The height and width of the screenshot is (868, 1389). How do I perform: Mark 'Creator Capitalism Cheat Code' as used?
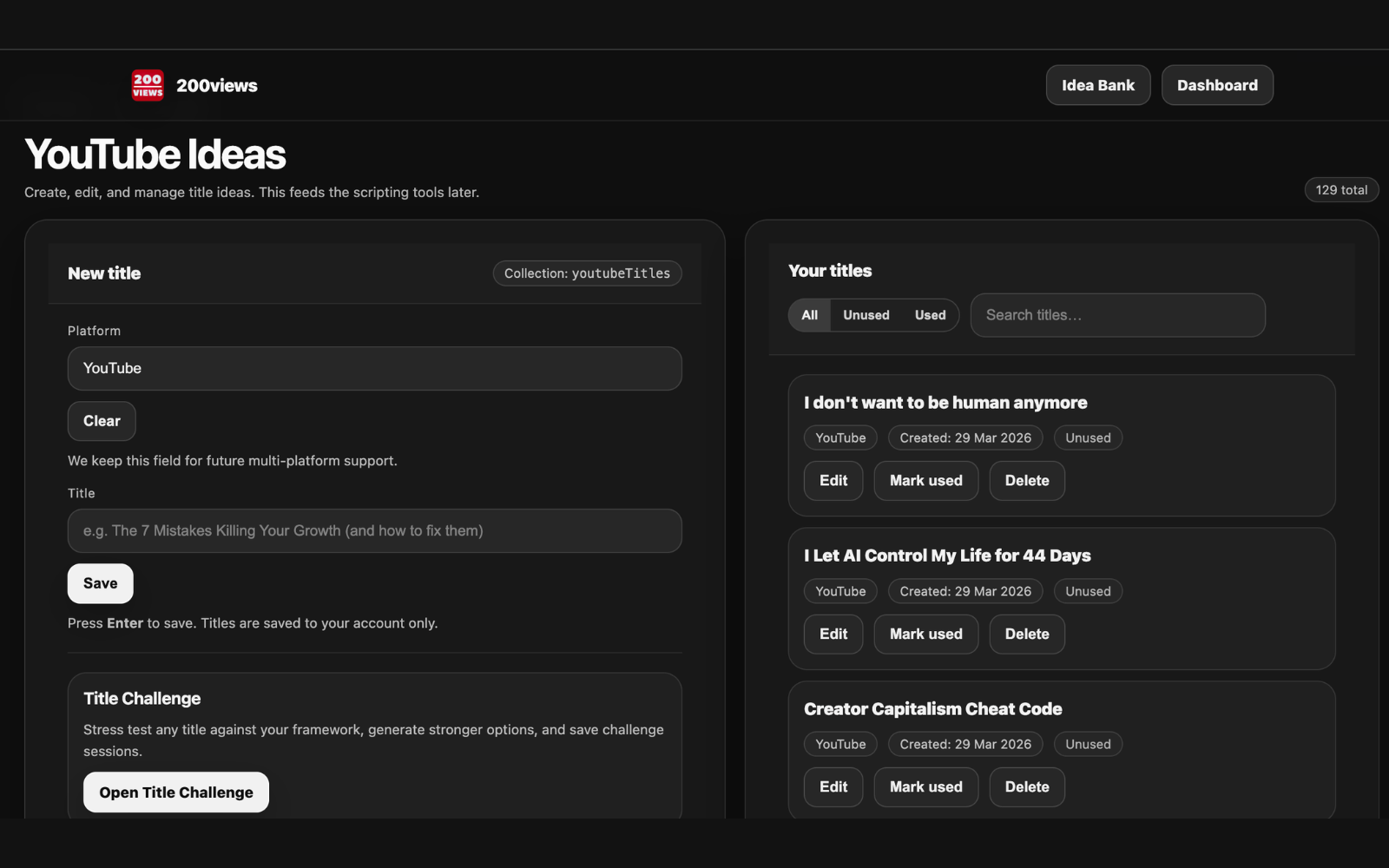point(925,786)
